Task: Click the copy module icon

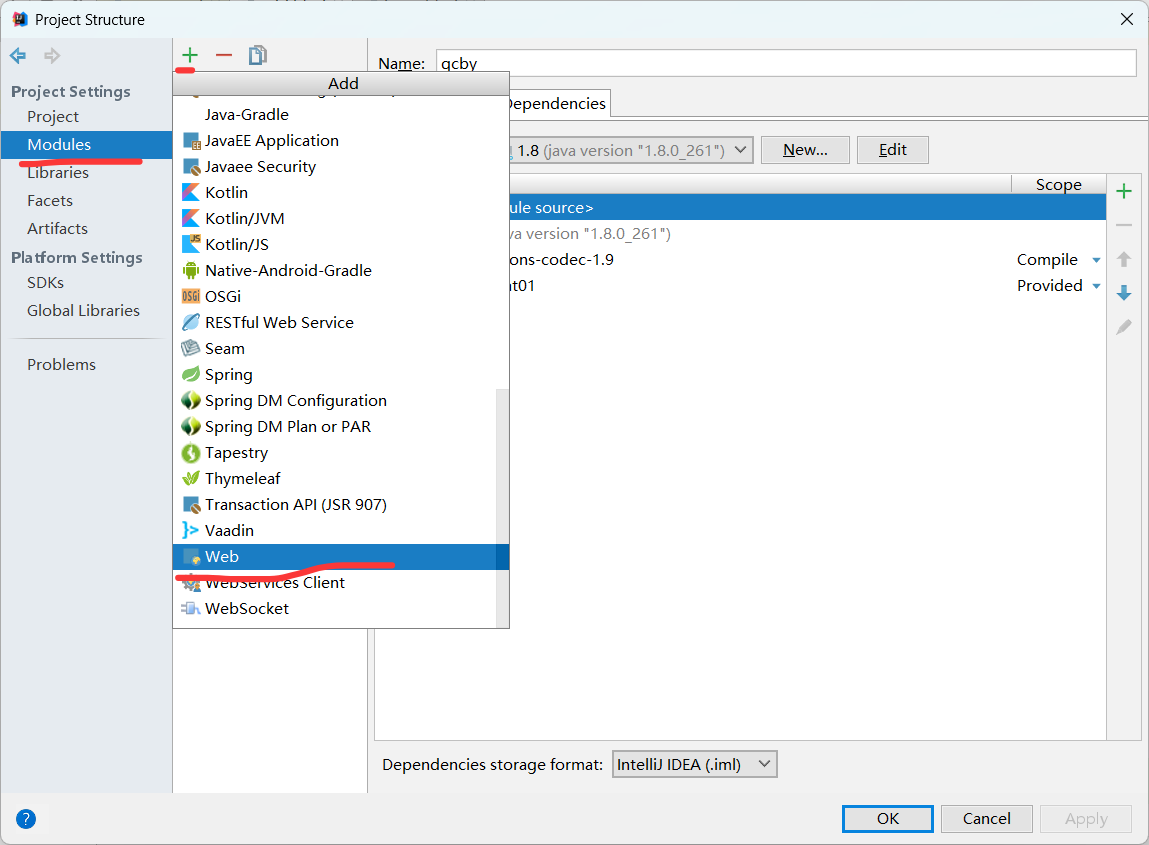Action: (257, 55)
